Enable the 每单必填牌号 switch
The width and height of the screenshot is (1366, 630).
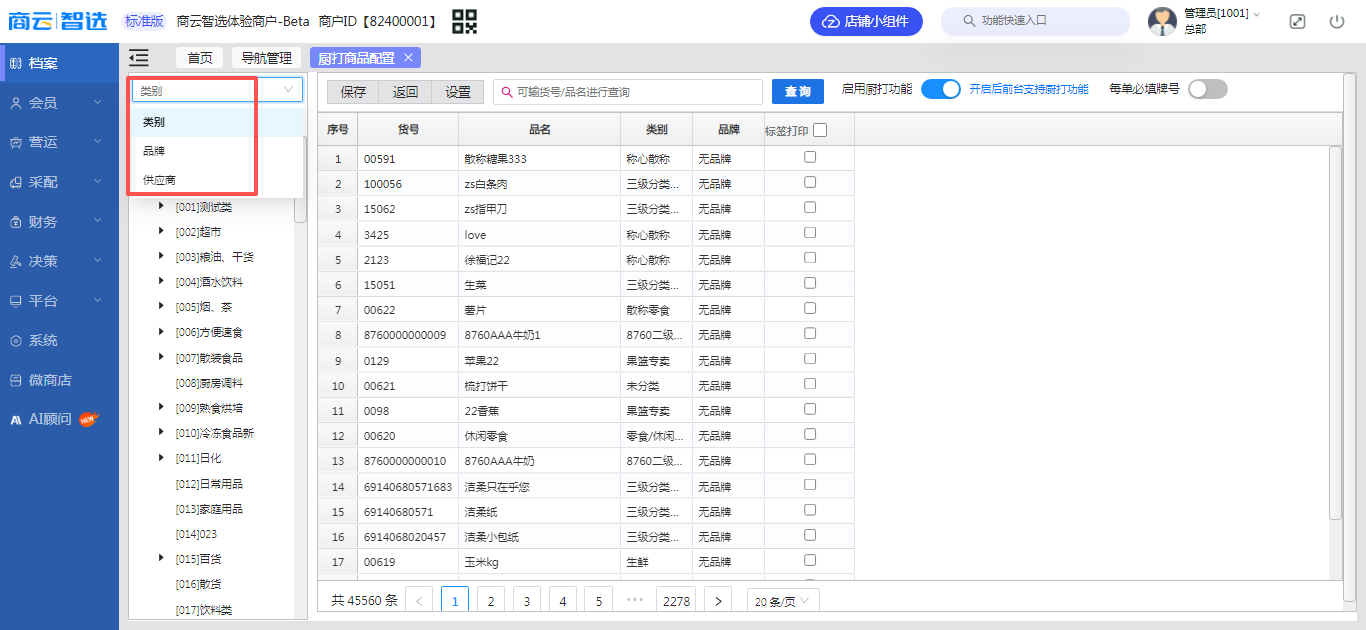(x=1207, y=89)
